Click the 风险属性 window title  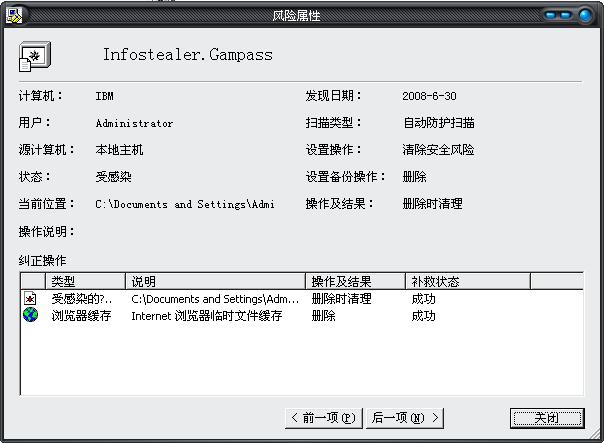296,15
